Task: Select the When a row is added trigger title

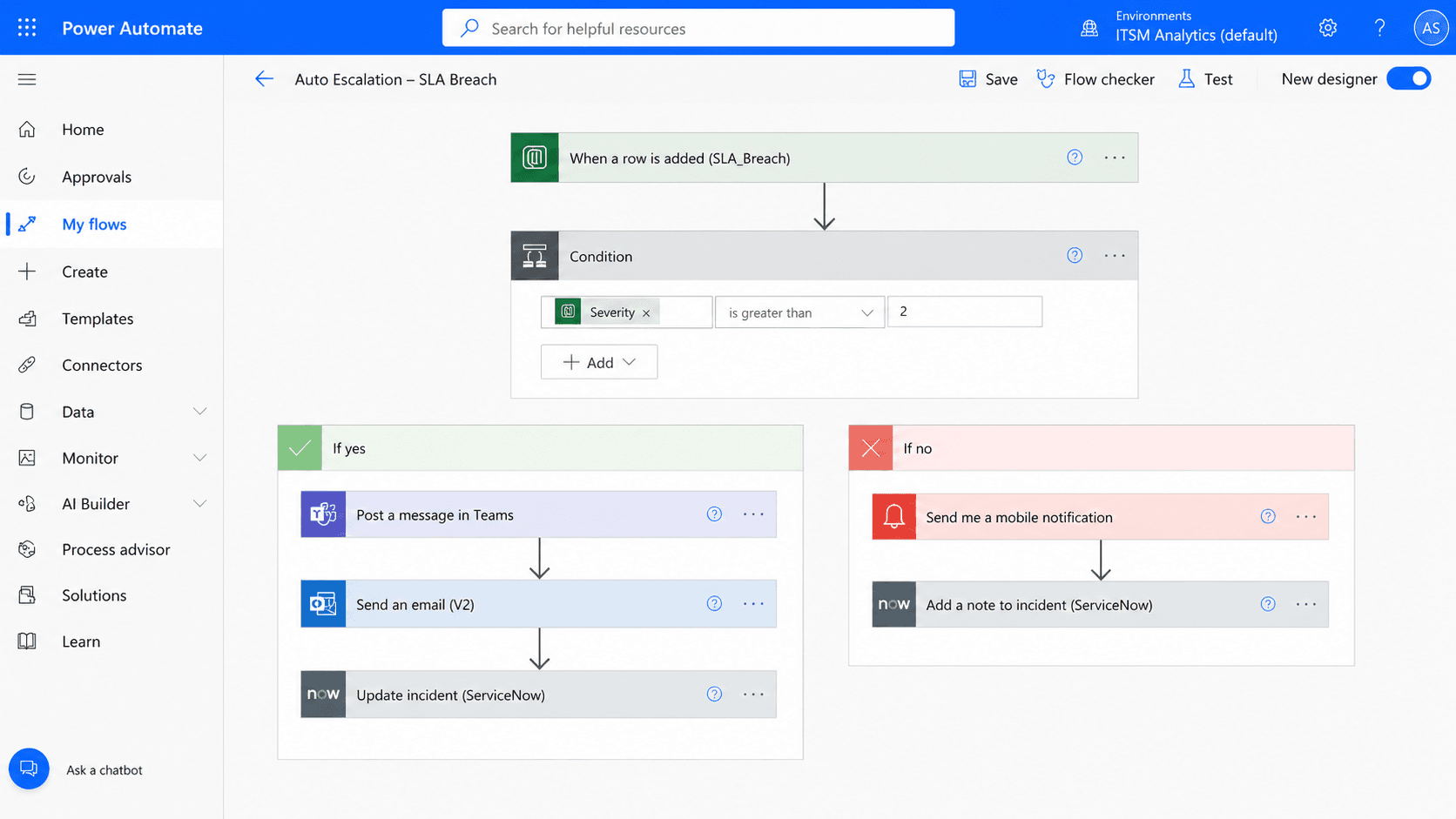Action: [x=680, y=158]
